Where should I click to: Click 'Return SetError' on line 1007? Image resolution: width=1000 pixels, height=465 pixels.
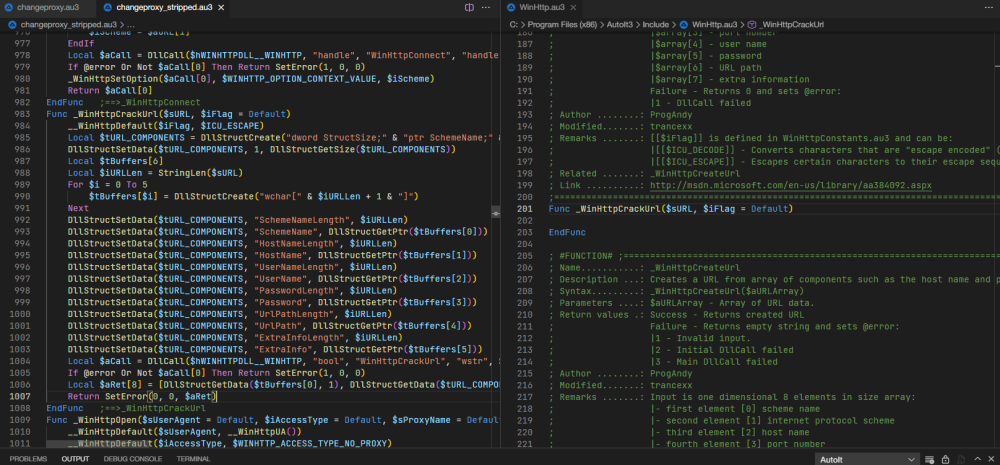click(x=108, y=396)
